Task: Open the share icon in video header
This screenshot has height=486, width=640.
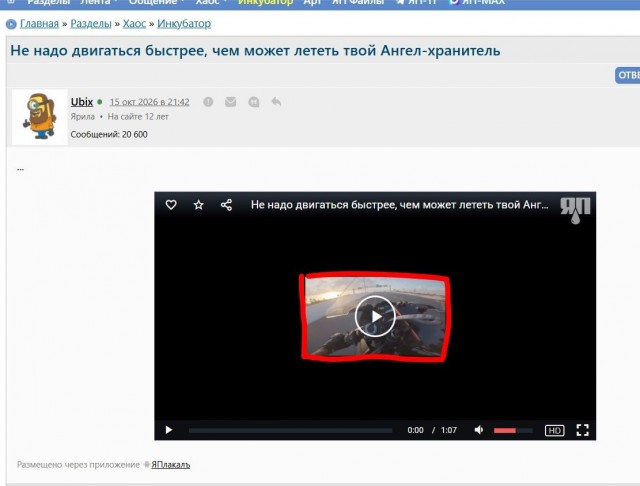Action: pyautogui.click(x=226, y=204)
